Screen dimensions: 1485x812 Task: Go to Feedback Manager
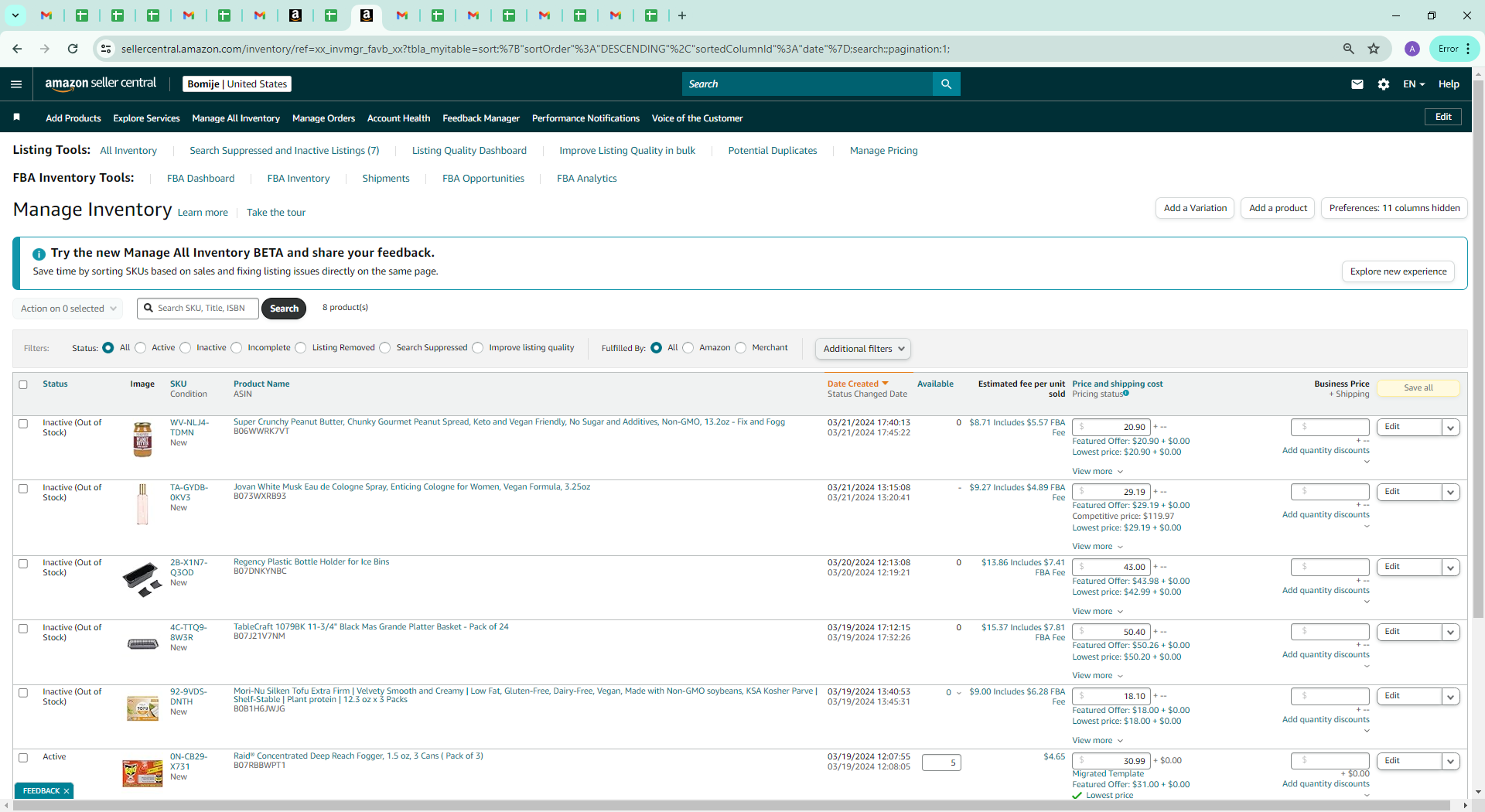pos(481,118)
